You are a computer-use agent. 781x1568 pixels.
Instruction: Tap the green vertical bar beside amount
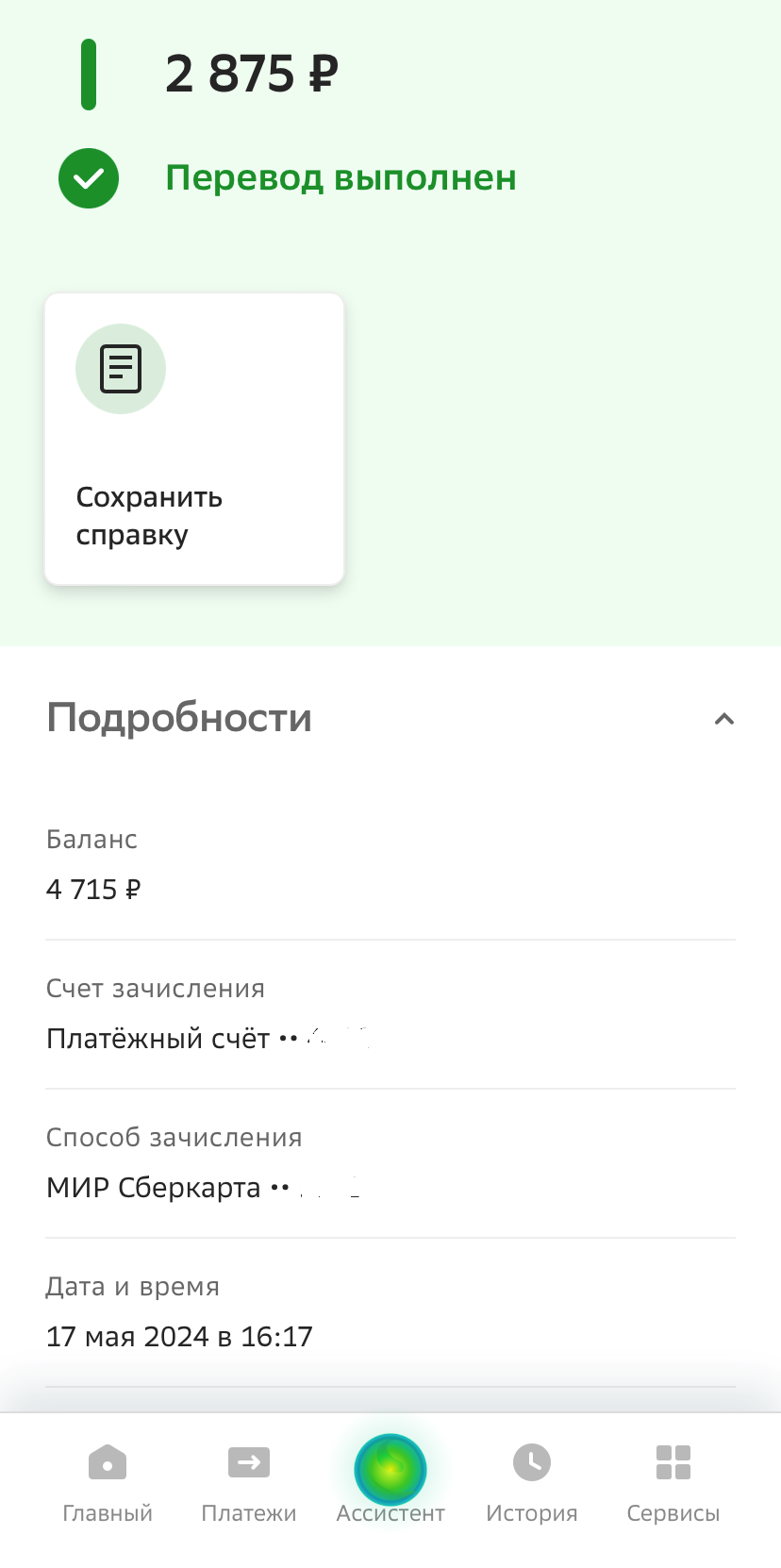click(89, 75)
